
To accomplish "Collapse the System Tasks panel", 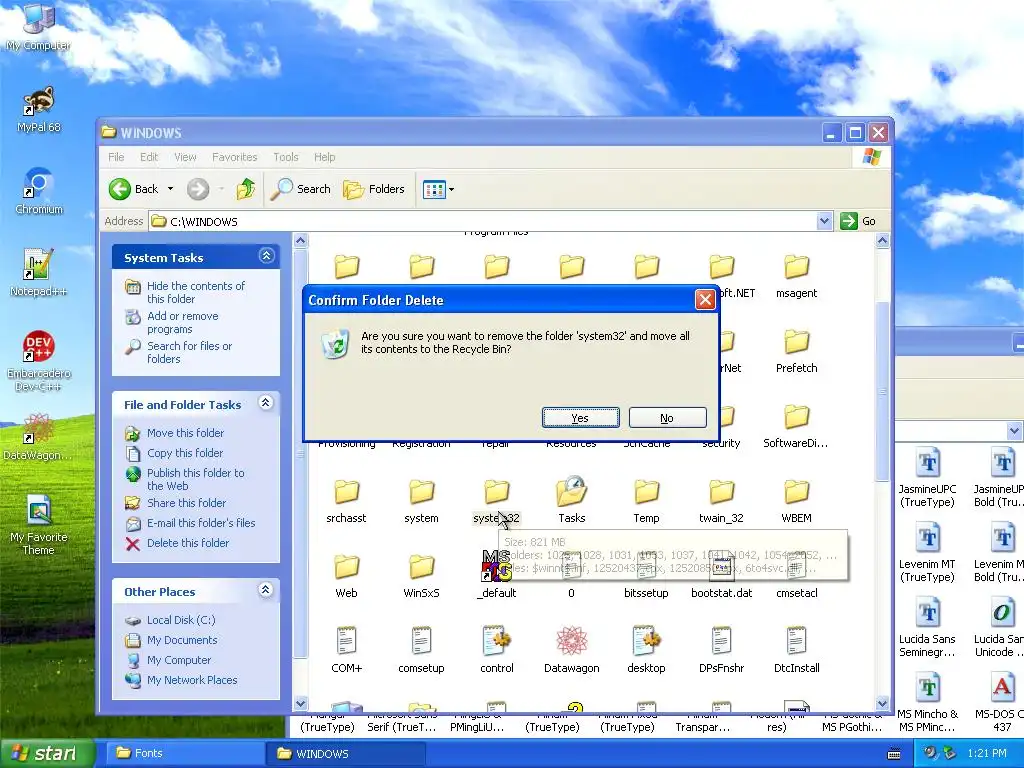I will [x=266, y=256].
